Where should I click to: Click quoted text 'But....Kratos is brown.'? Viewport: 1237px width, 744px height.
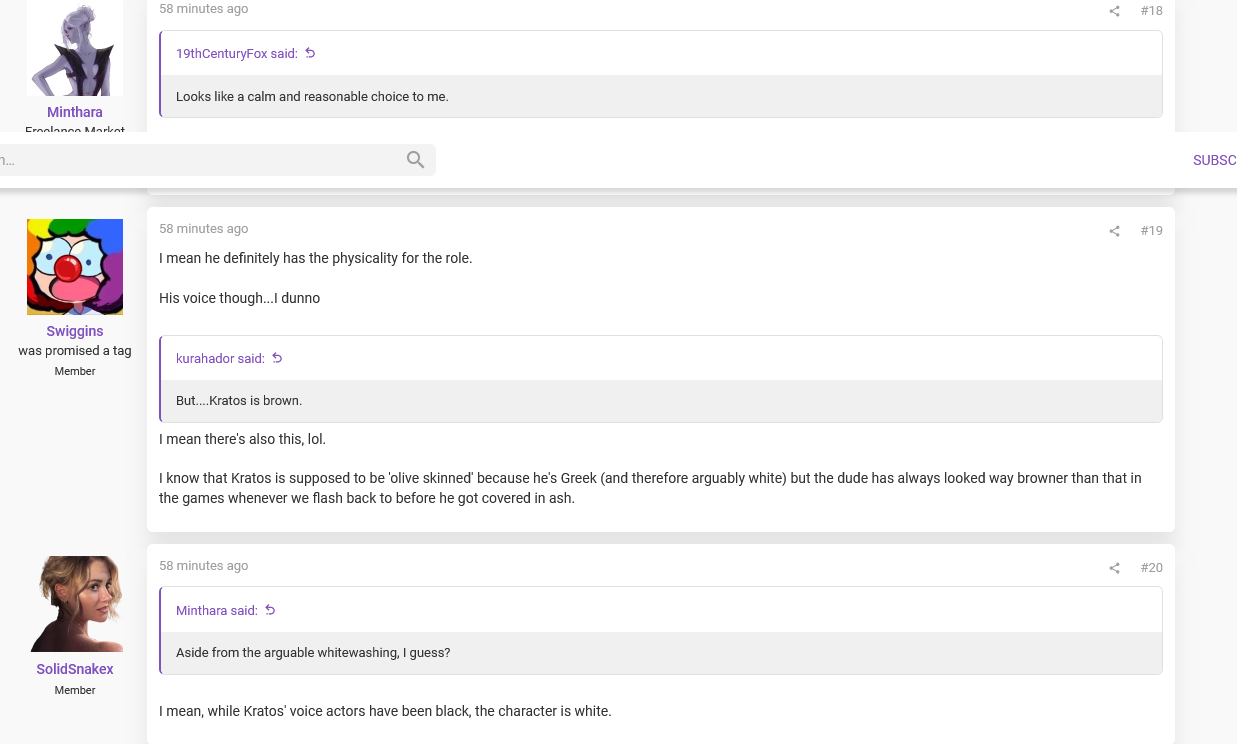click(239, 401)
